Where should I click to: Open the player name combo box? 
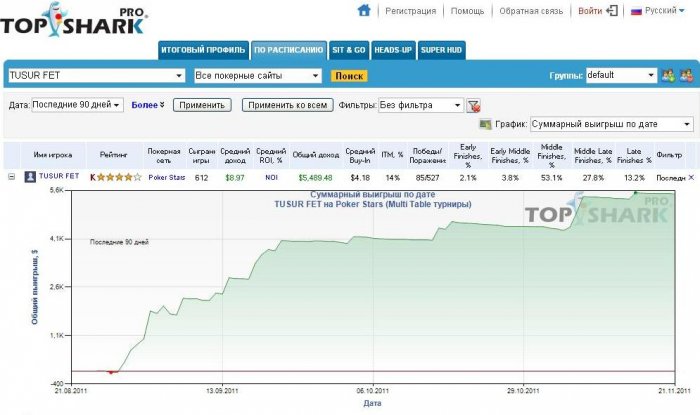pyautogui.click(x=96, y=75)
